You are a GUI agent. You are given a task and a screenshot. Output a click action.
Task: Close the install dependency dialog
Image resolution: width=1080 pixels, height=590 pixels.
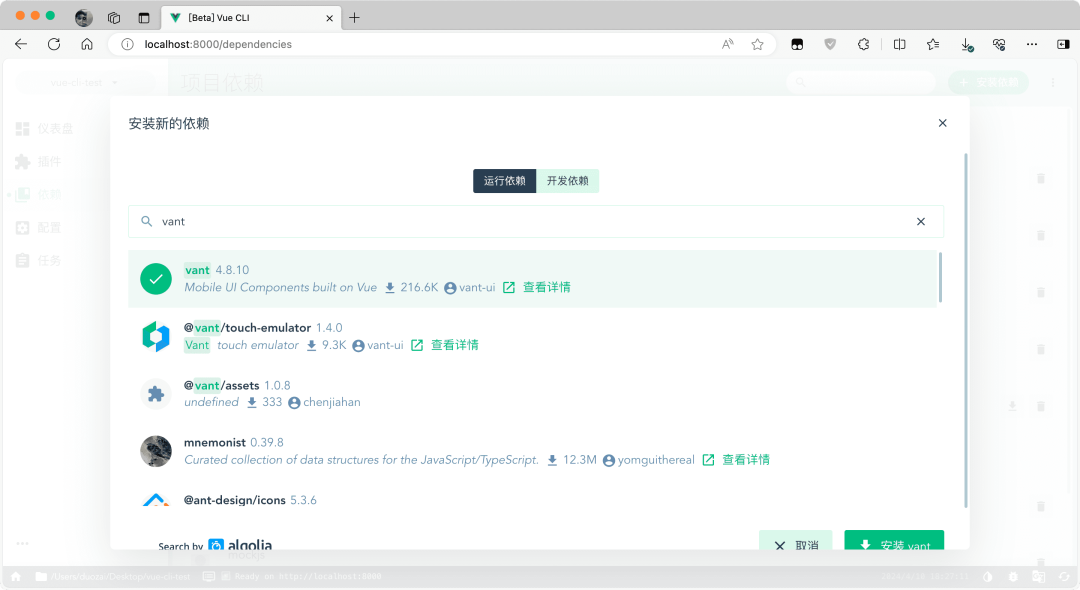(942, 123)
